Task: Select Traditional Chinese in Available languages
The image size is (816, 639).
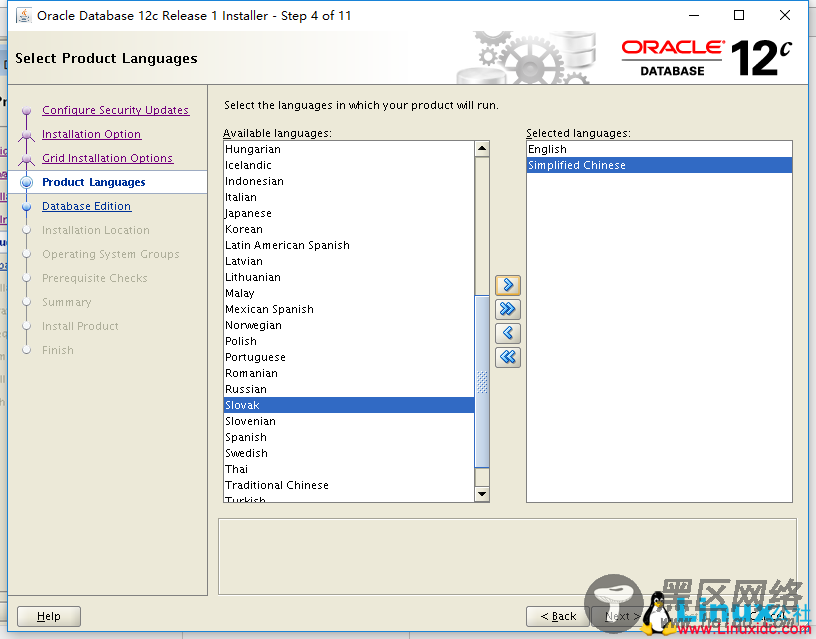Action: point(349,485)
